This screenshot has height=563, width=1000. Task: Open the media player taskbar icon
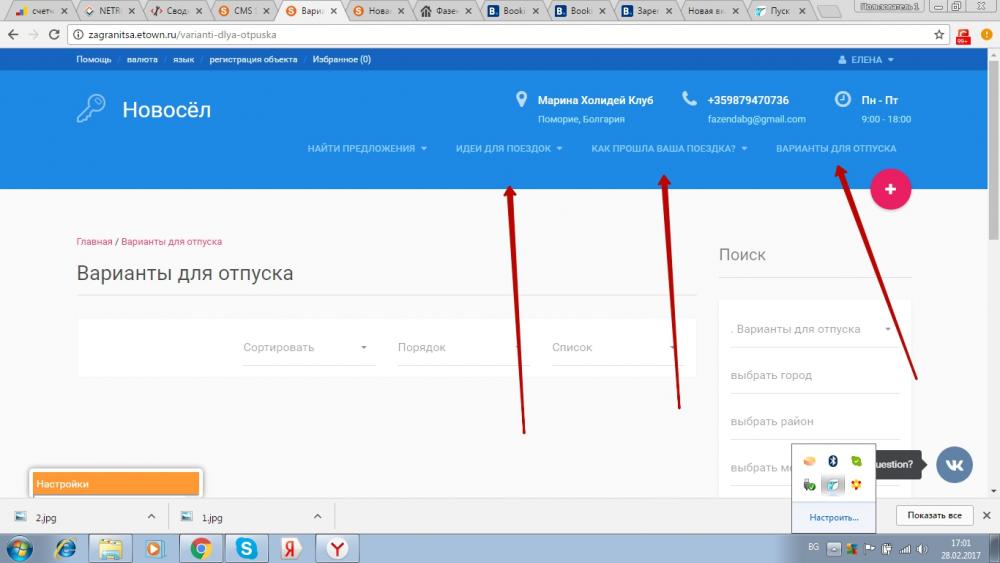pos(155,548)
